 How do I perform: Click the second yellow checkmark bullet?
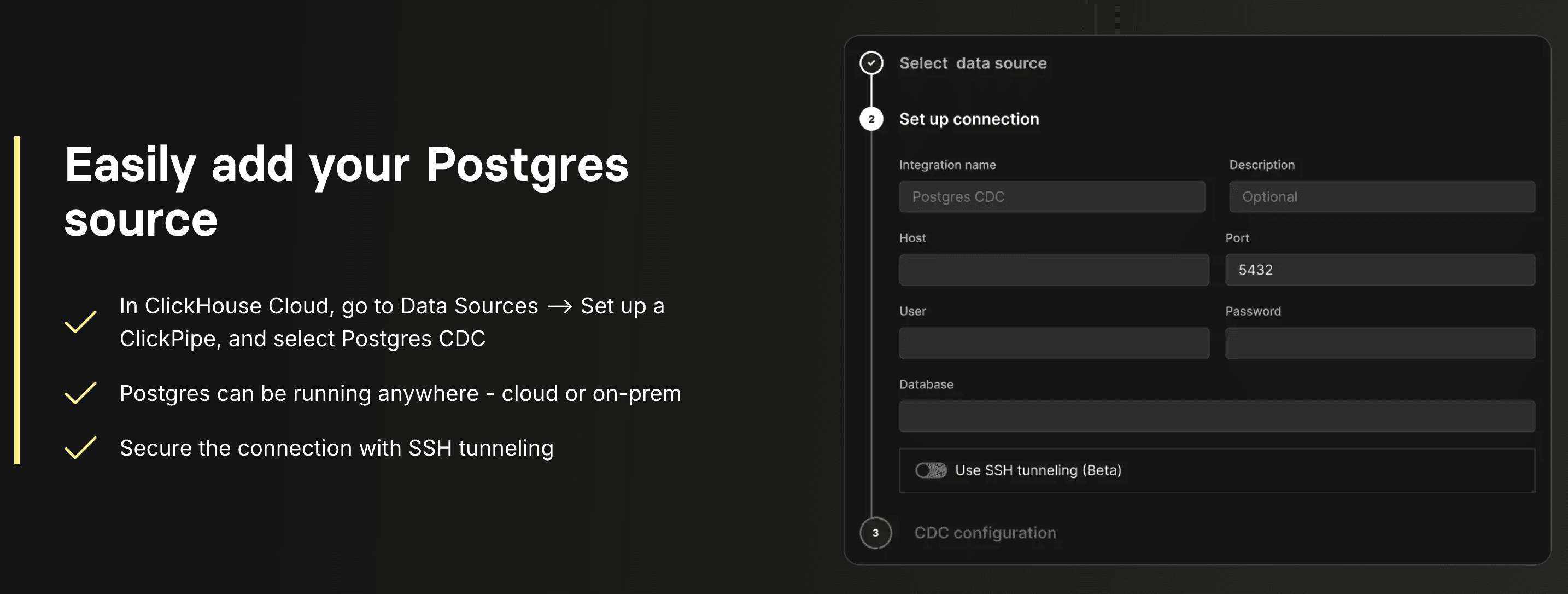[81, 393]
